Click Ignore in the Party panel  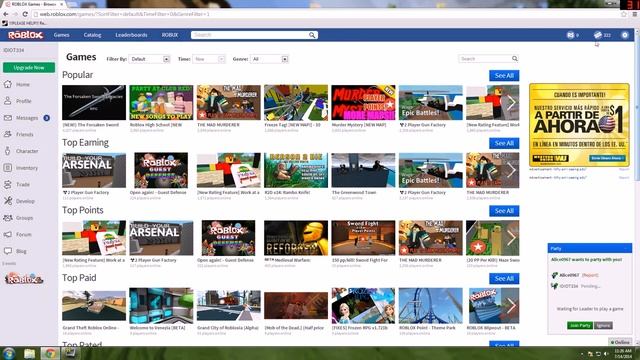coord(603,325)
